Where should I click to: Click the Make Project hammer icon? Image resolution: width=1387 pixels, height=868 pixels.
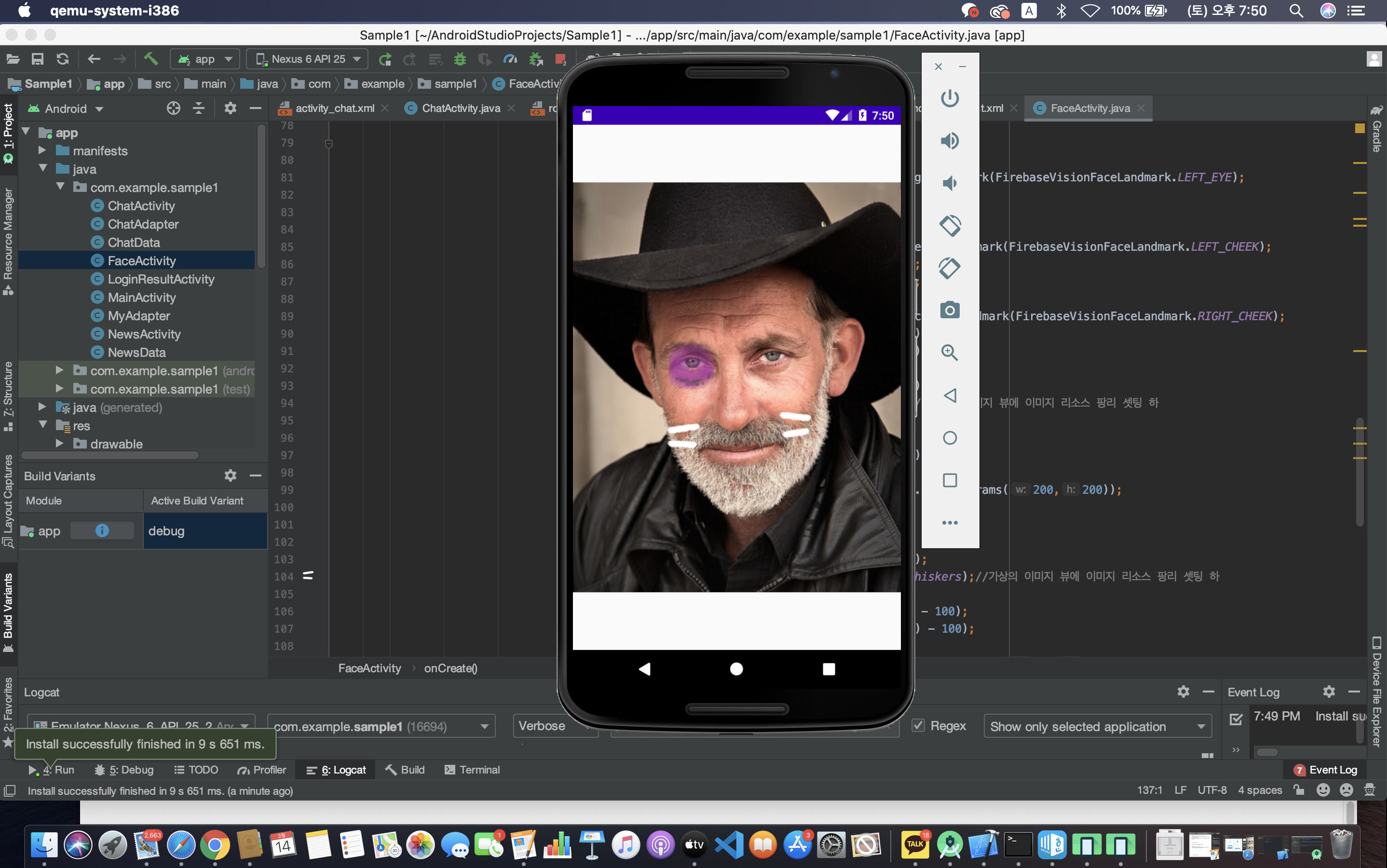pyautogui.click(x=150, y=58)
